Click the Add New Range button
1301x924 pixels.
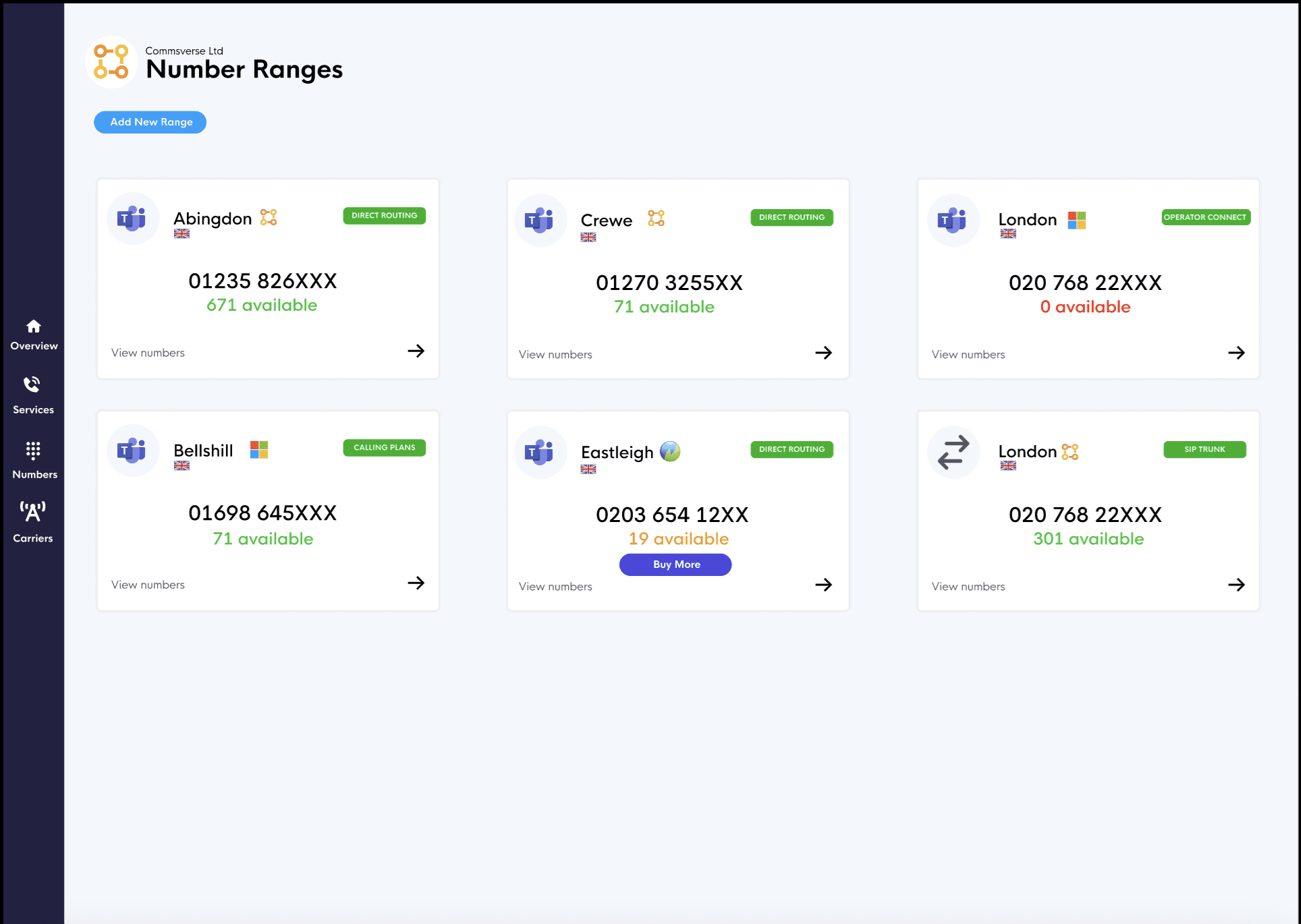[150, 122]
